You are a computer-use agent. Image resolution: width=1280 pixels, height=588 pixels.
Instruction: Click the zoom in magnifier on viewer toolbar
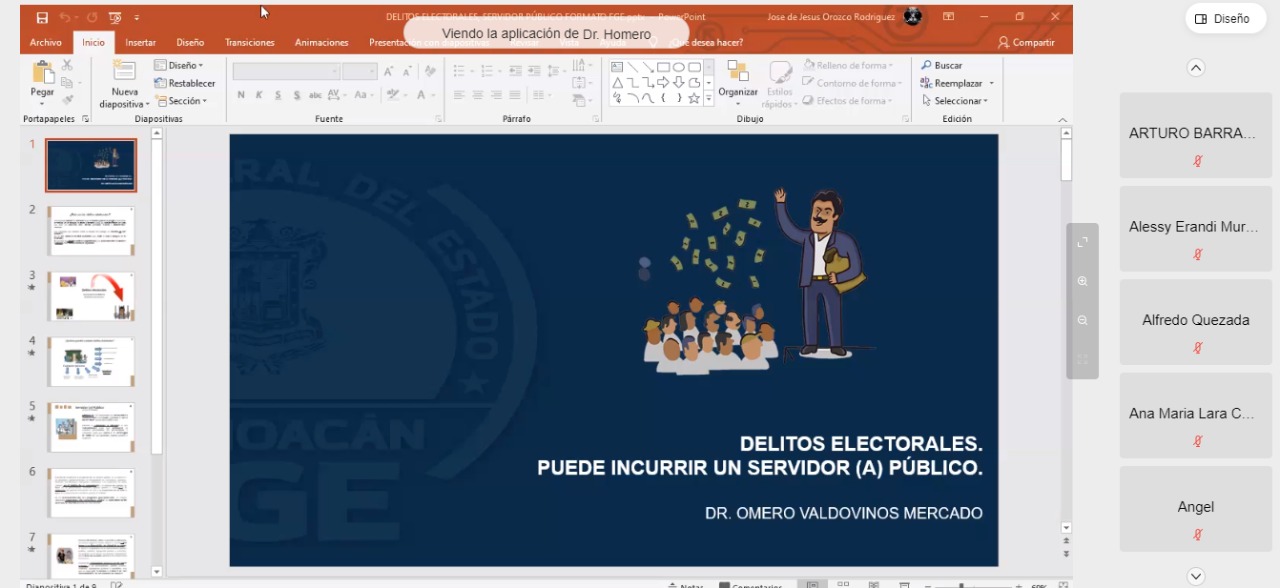pyautogui.click(x=1082, y=281)
